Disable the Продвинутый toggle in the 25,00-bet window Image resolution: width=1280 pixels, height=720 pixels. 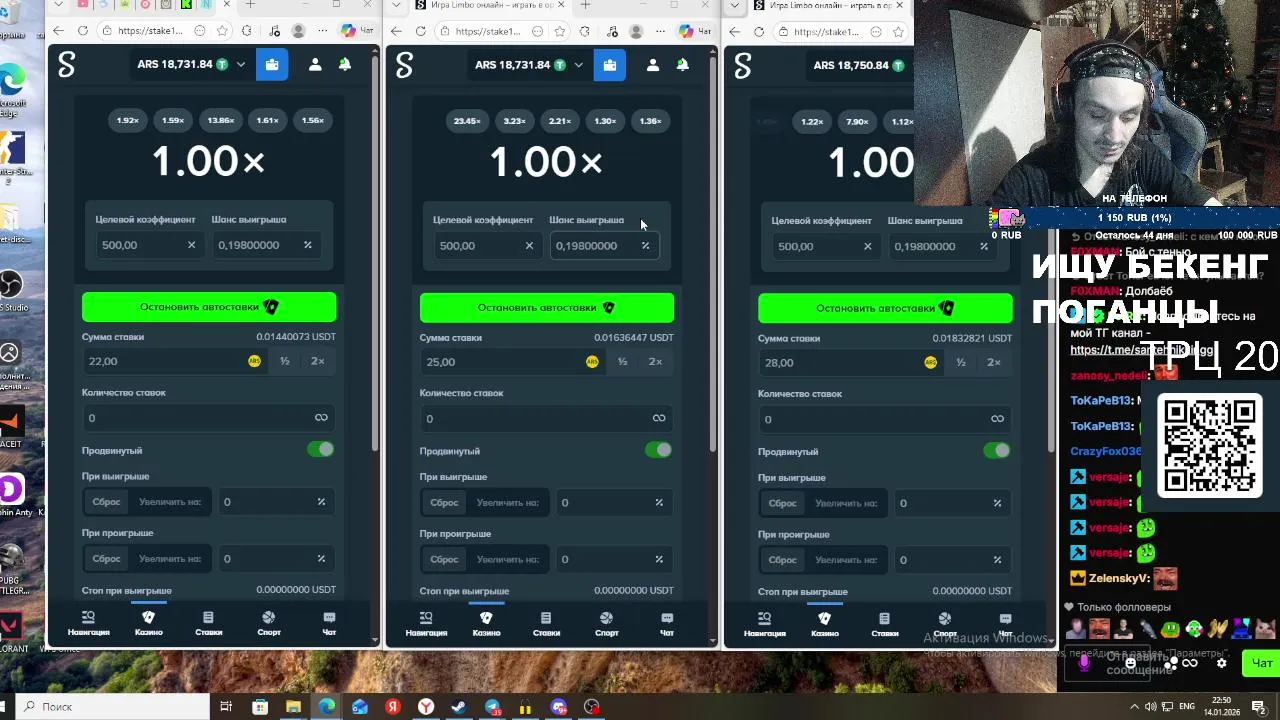(x=659, y=450)
